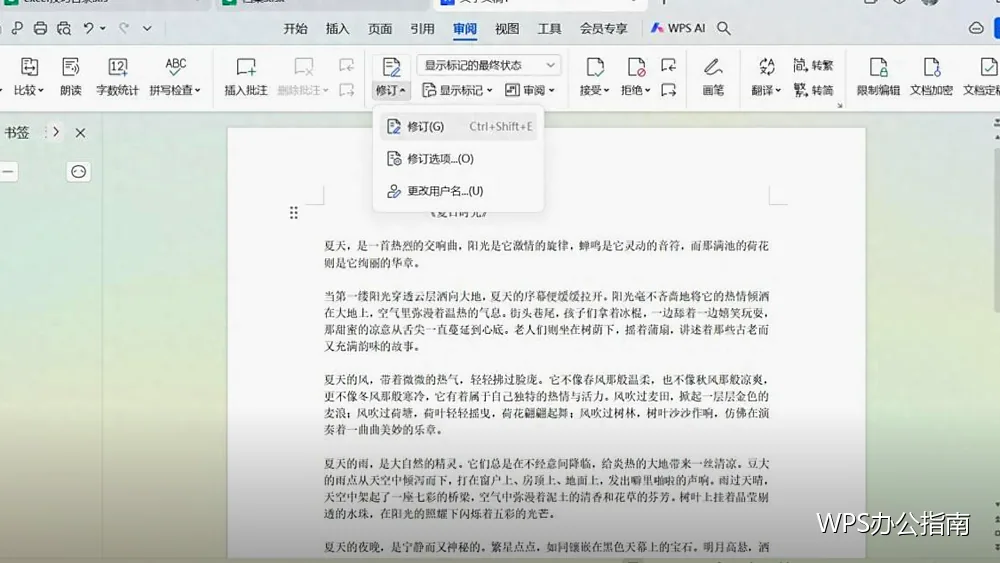The width and height of the screenshot is (1000, 563).
Task: Open the References (引用) ribbon tab
Action: pos(422,29)
